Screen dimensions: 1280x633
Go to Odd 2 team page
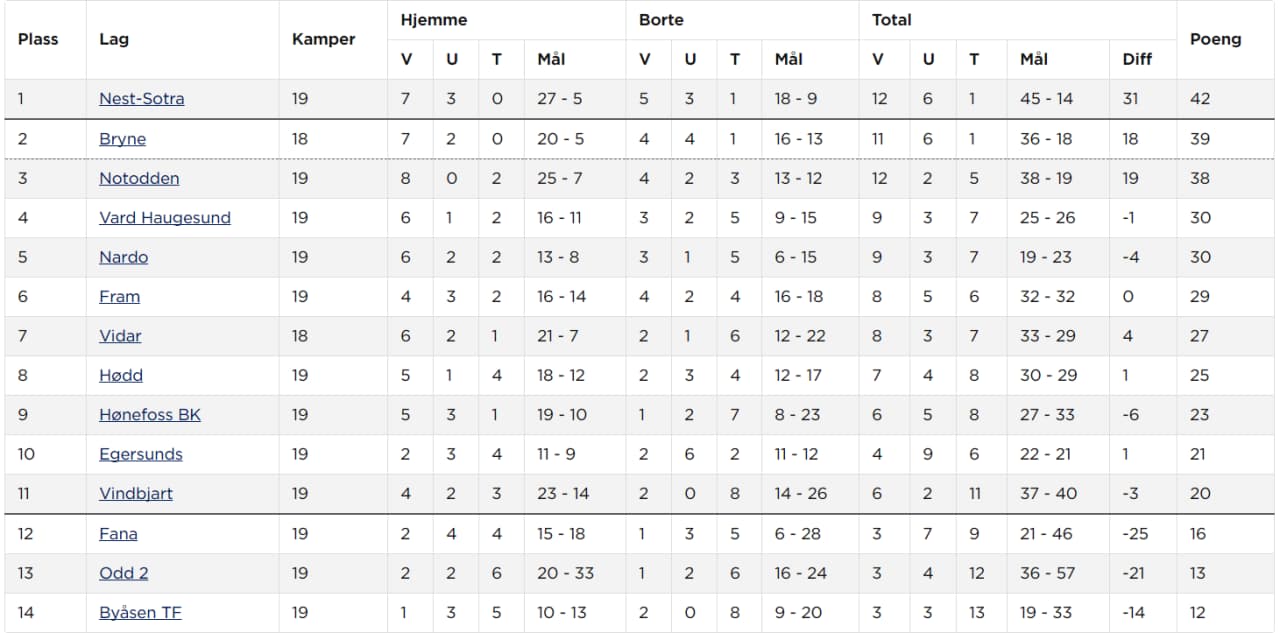(124, 573)
